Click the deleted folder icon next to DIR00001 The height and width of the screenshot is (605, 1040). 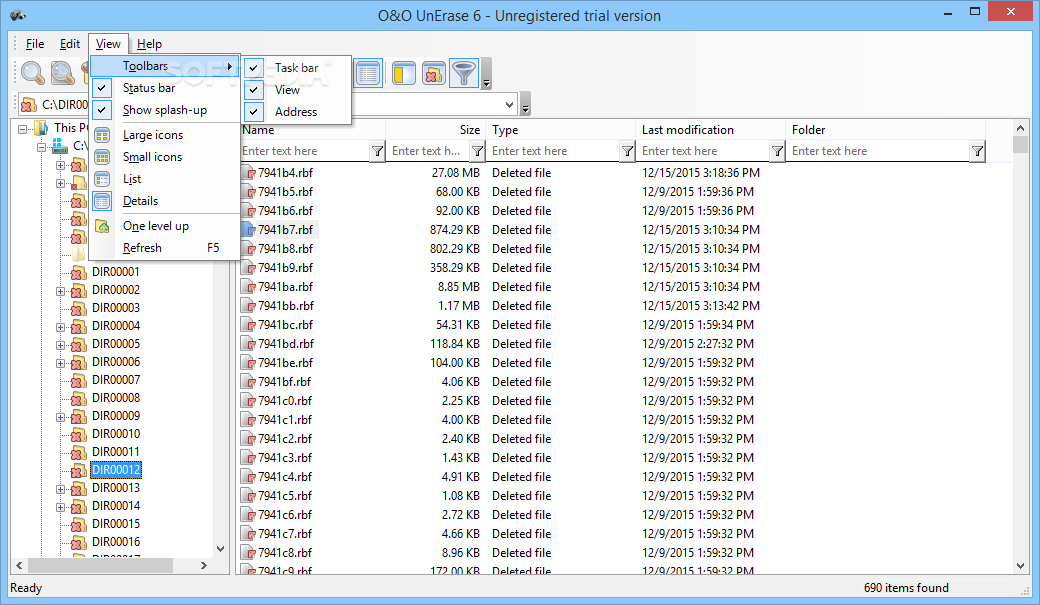point(79,272)
